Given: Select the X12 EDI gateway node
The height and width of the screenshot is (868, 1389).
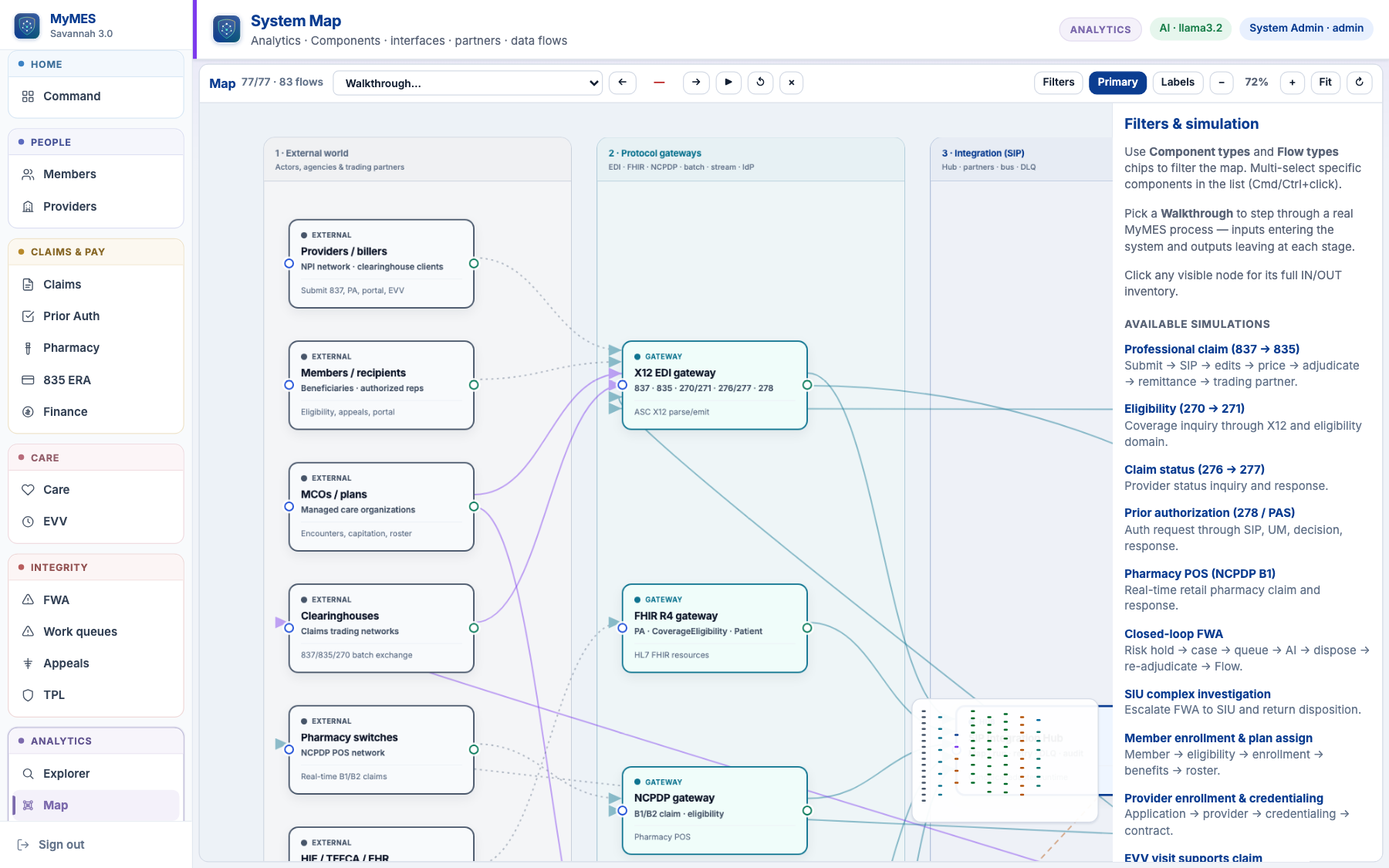Looking at the screenshot, I should (715, 385).
